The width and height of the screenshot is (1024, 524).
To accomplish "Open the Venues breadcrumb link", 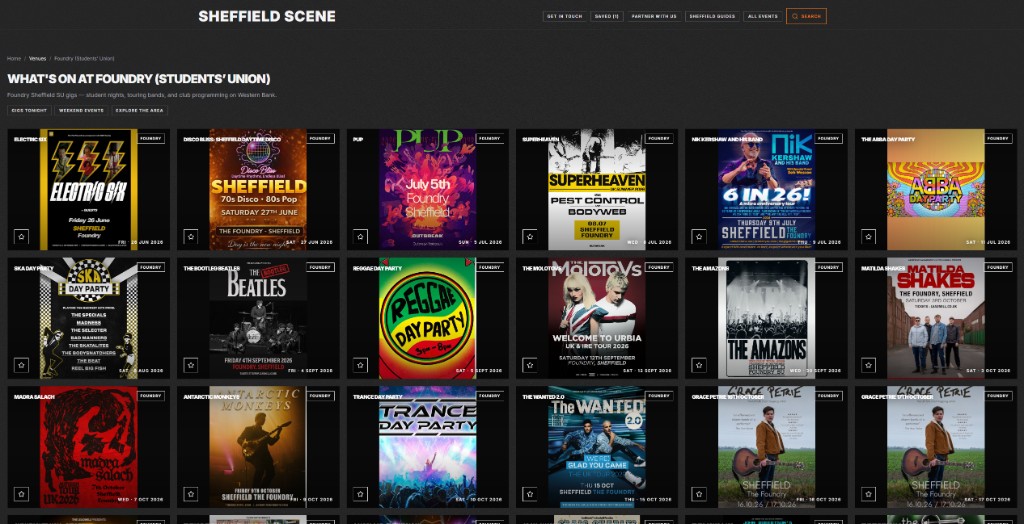I will (37, 59).
